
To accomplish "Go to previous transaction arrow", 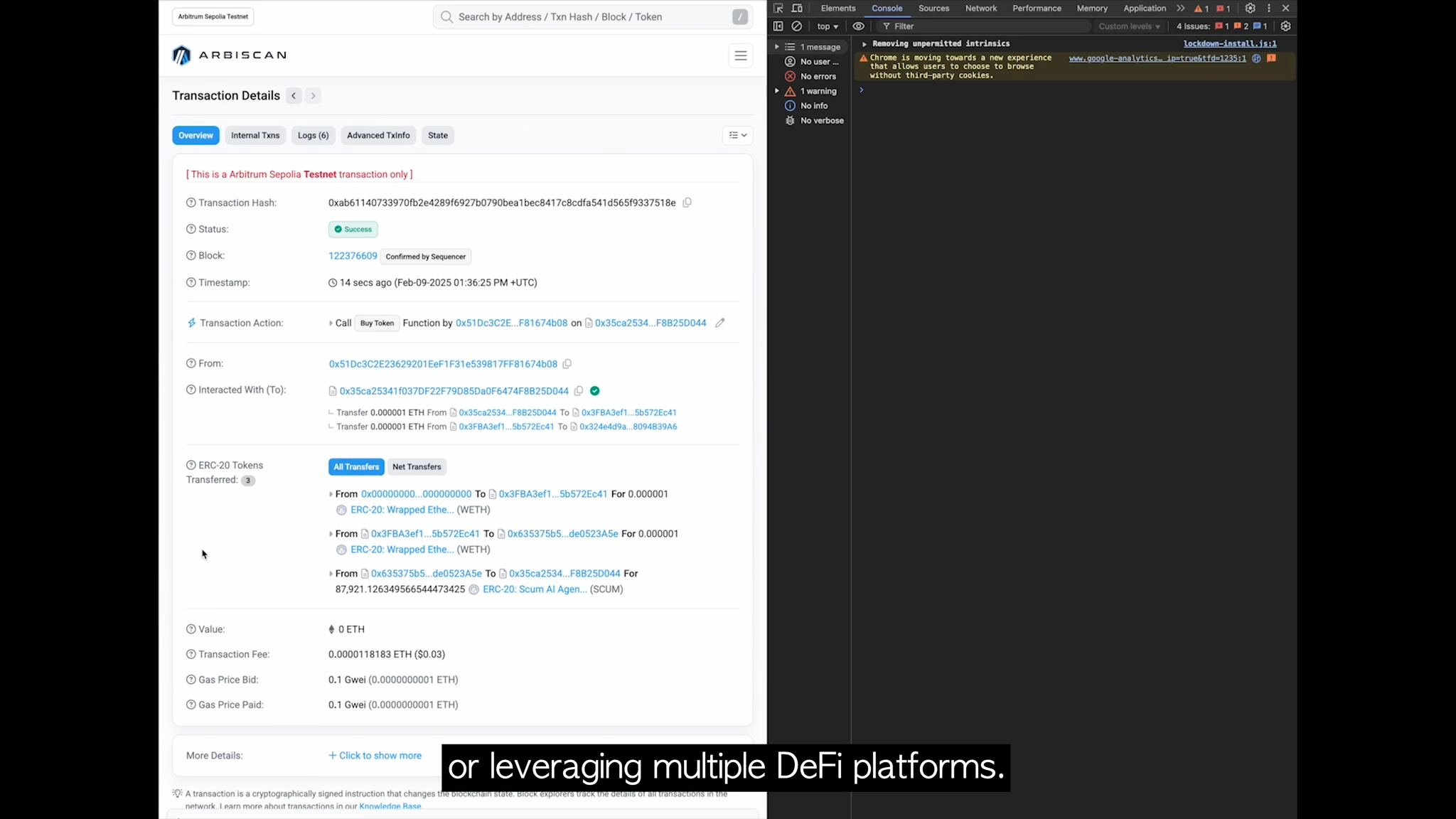I will (294, 95).
